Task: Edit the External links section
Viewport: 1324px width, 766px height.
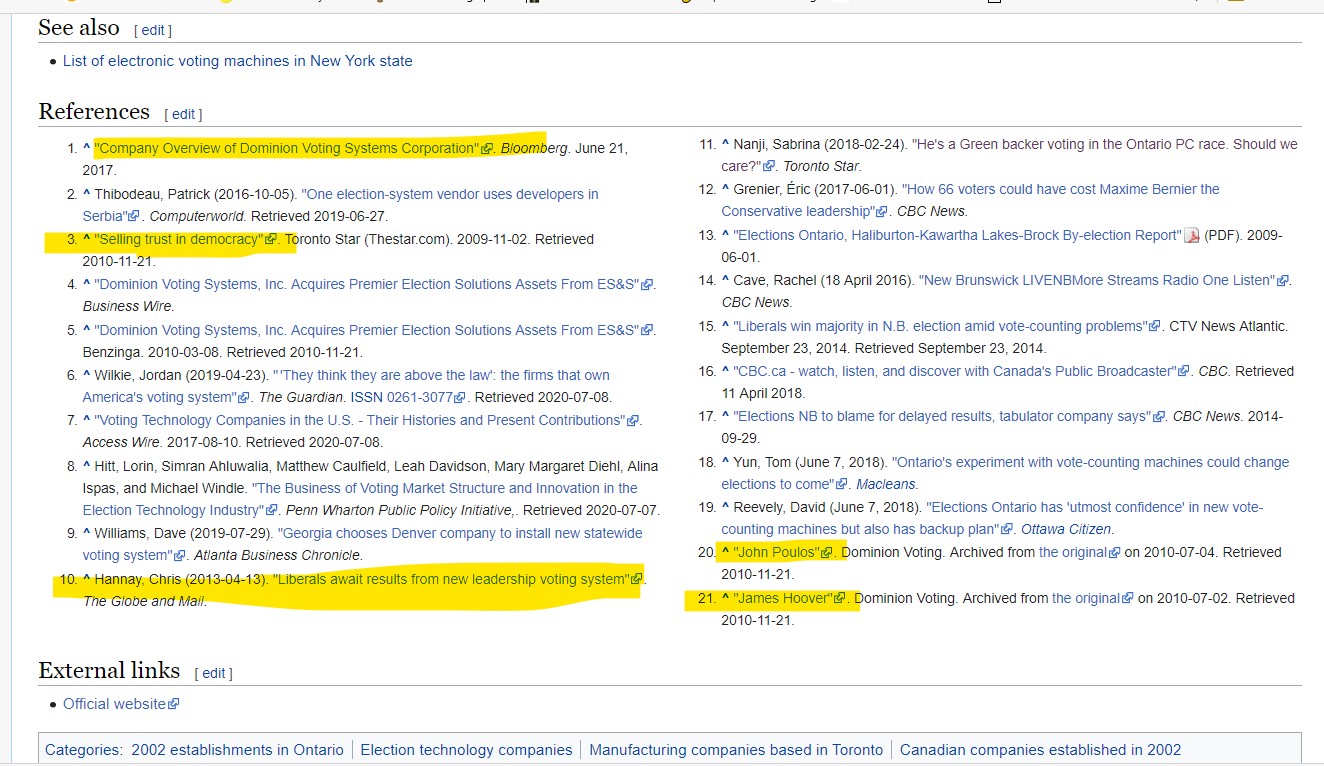Action: pos(214,673)
